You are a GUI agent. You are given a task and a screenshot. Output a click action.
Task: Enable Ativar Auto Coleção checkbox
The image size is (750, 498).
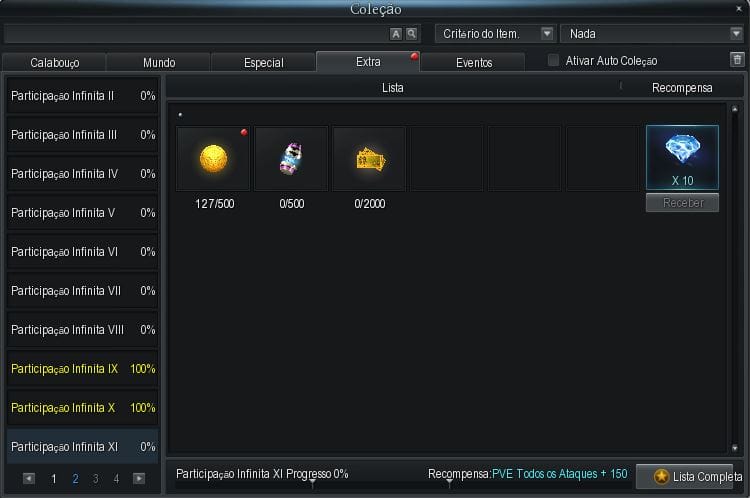pos(553,60)
